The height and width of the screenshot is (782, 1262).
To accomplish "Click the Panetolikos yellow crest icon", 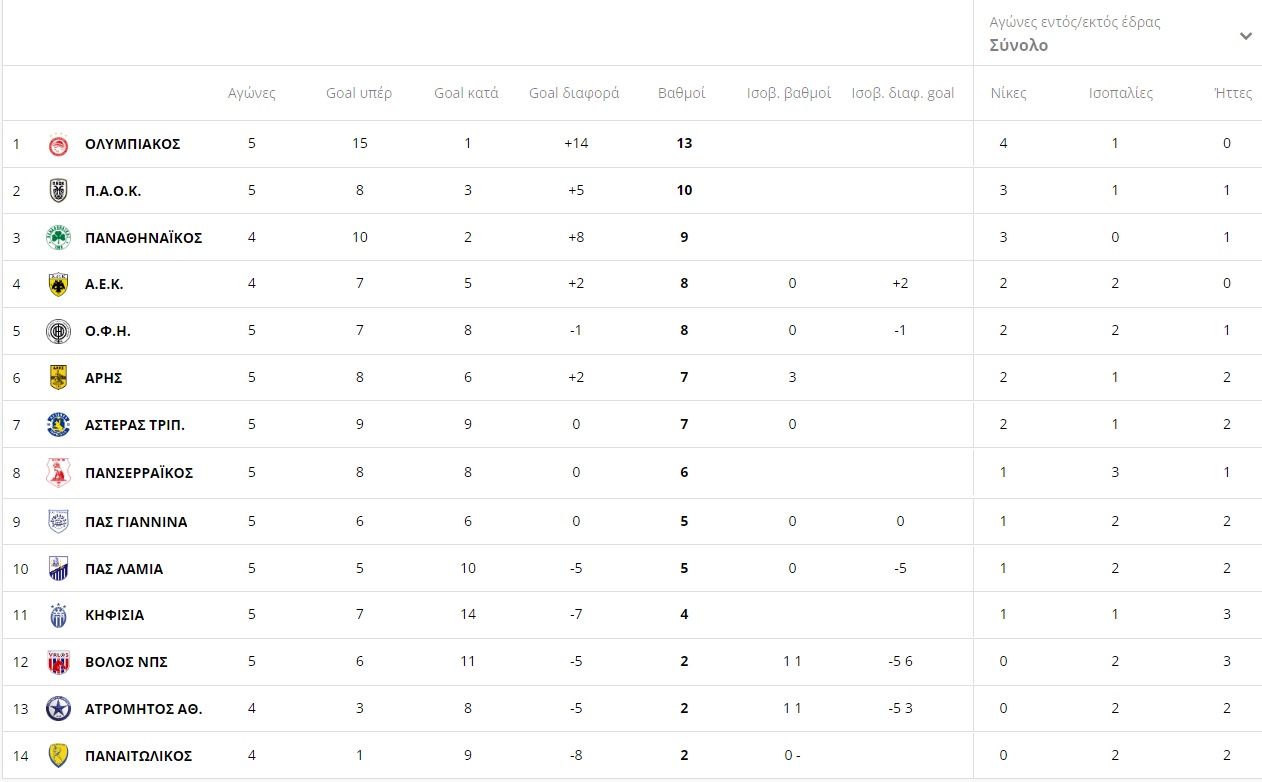I will (59, 756).
